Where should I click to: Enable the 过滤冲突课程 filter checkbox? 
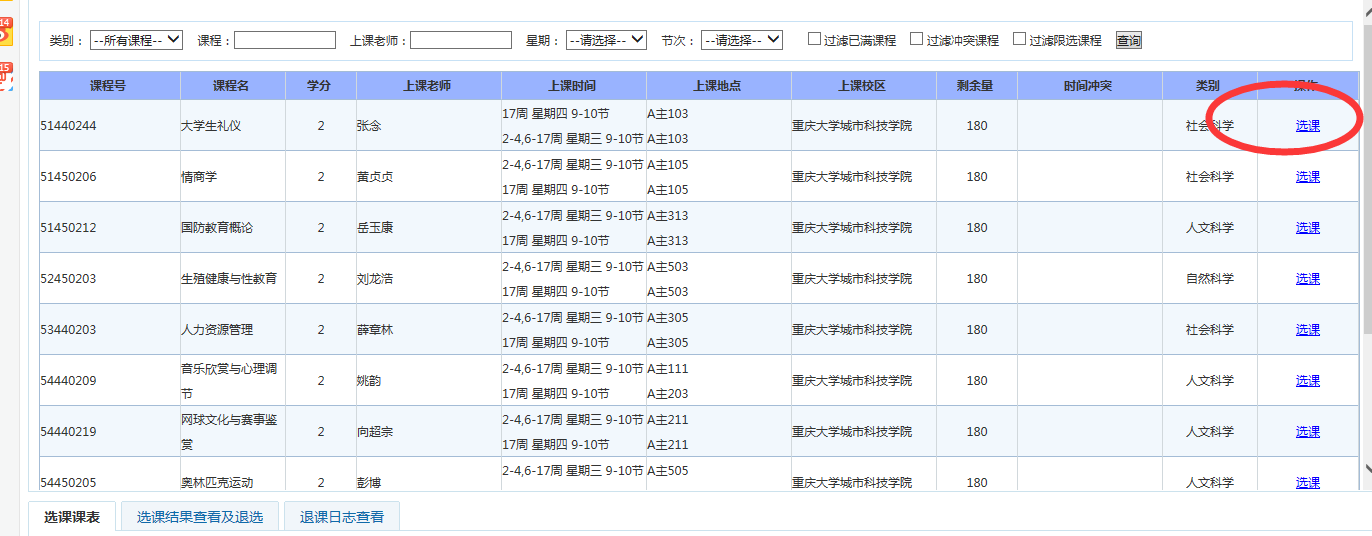click(x=916, y=39)
